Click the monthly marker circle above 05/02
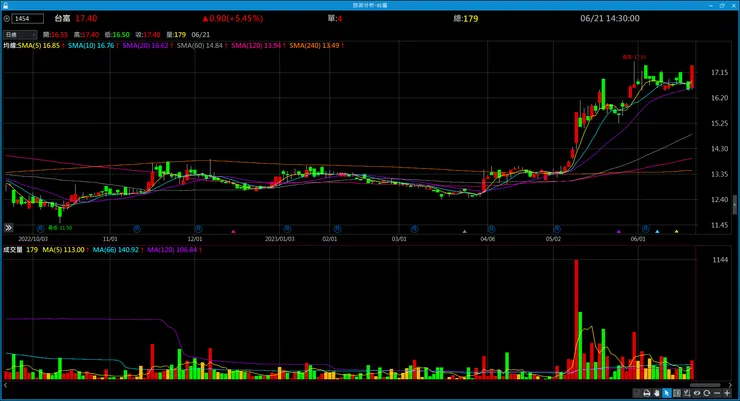Image resolution: width=740 pixels, height=401 pixels. tap(557, 229)
